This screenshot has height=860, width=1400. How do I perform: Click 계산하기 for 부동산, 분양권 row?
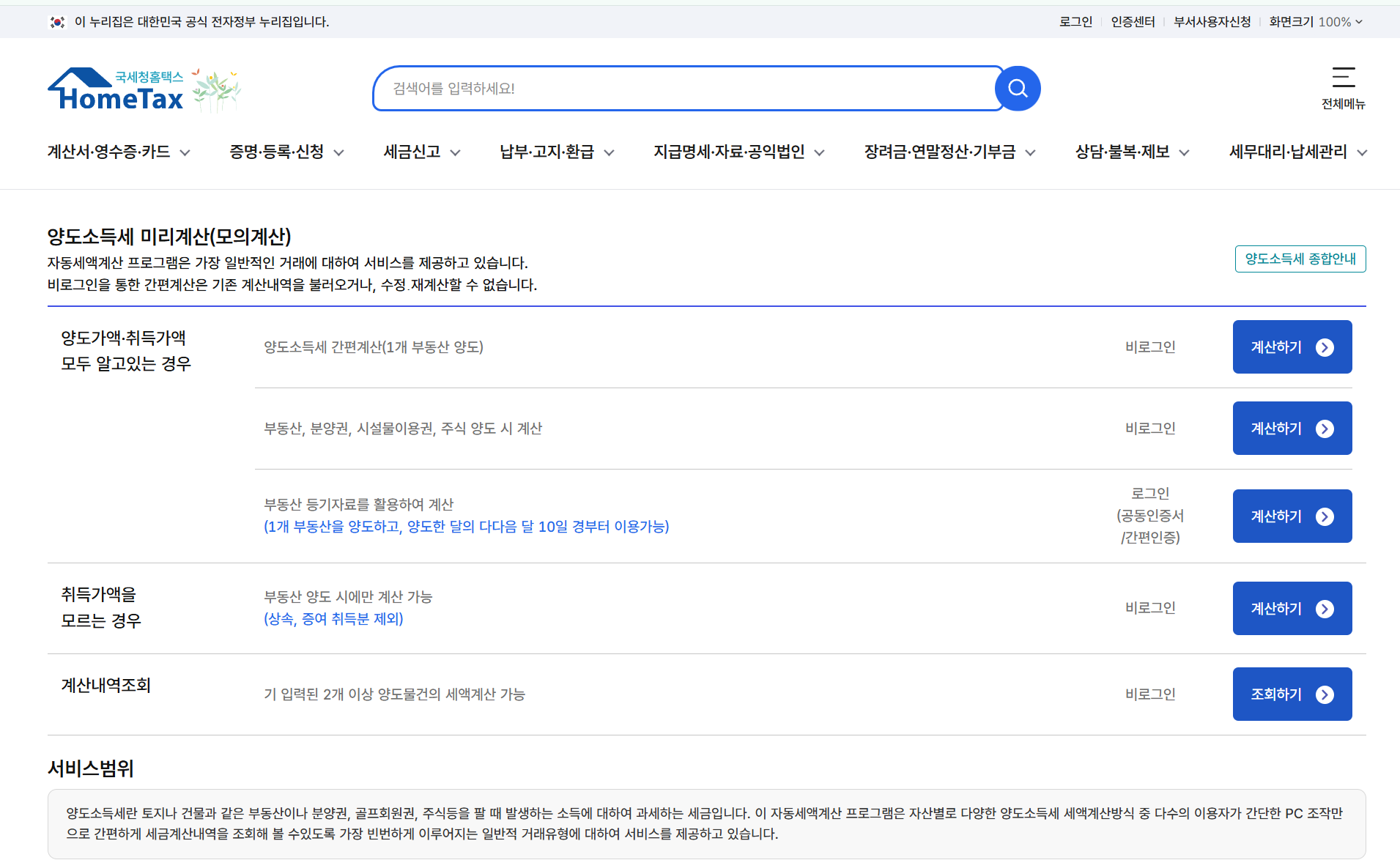pos(1292,429)
